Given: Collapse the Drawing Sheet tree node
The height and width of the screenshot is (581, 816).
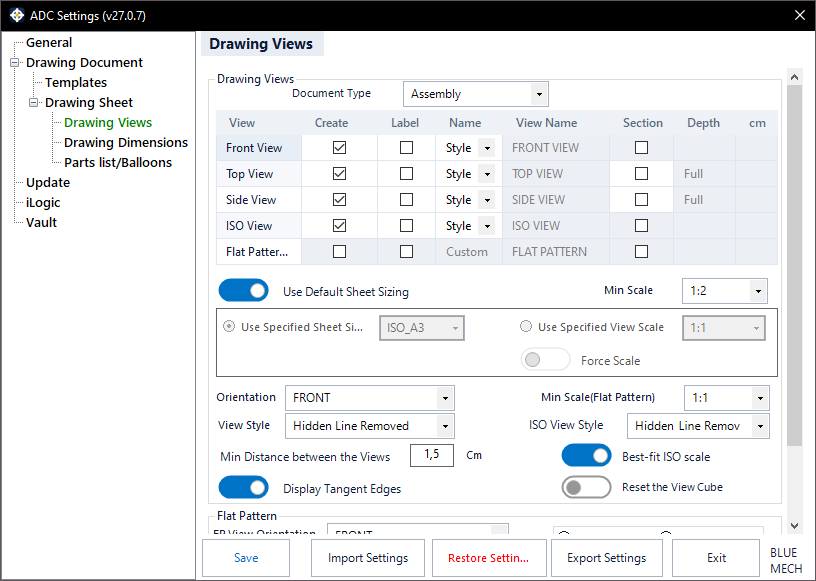Looking at the screenshot, I should [x=34, y=103].
